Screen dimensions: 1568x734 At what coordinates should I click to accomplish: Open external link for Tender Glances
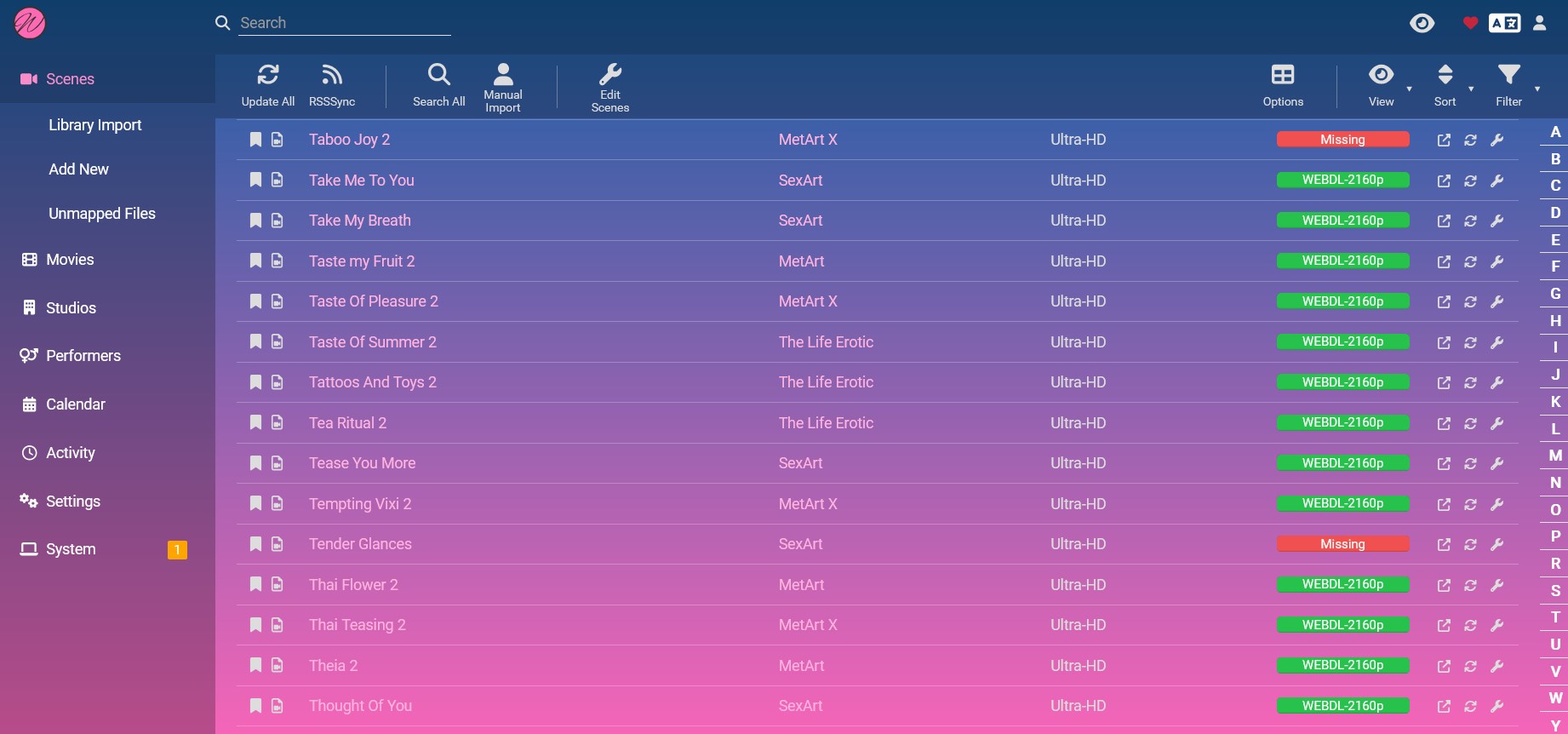[1444, 544]
